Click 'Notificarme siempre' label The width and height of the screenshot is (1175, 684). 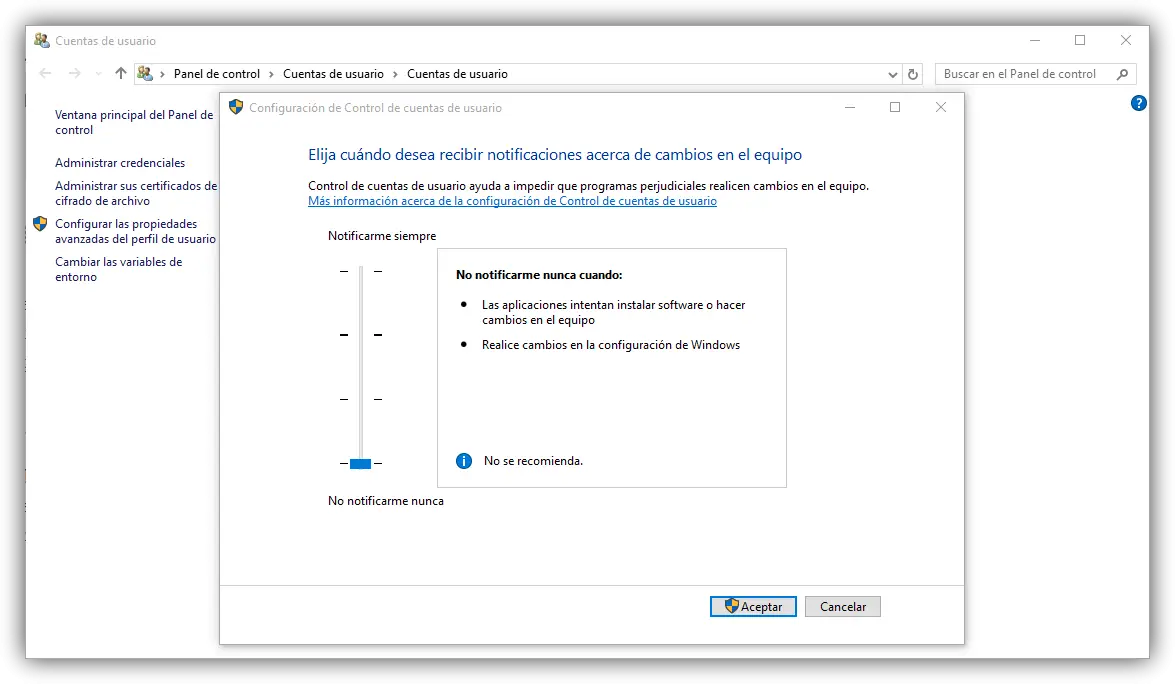coord(382,236)
